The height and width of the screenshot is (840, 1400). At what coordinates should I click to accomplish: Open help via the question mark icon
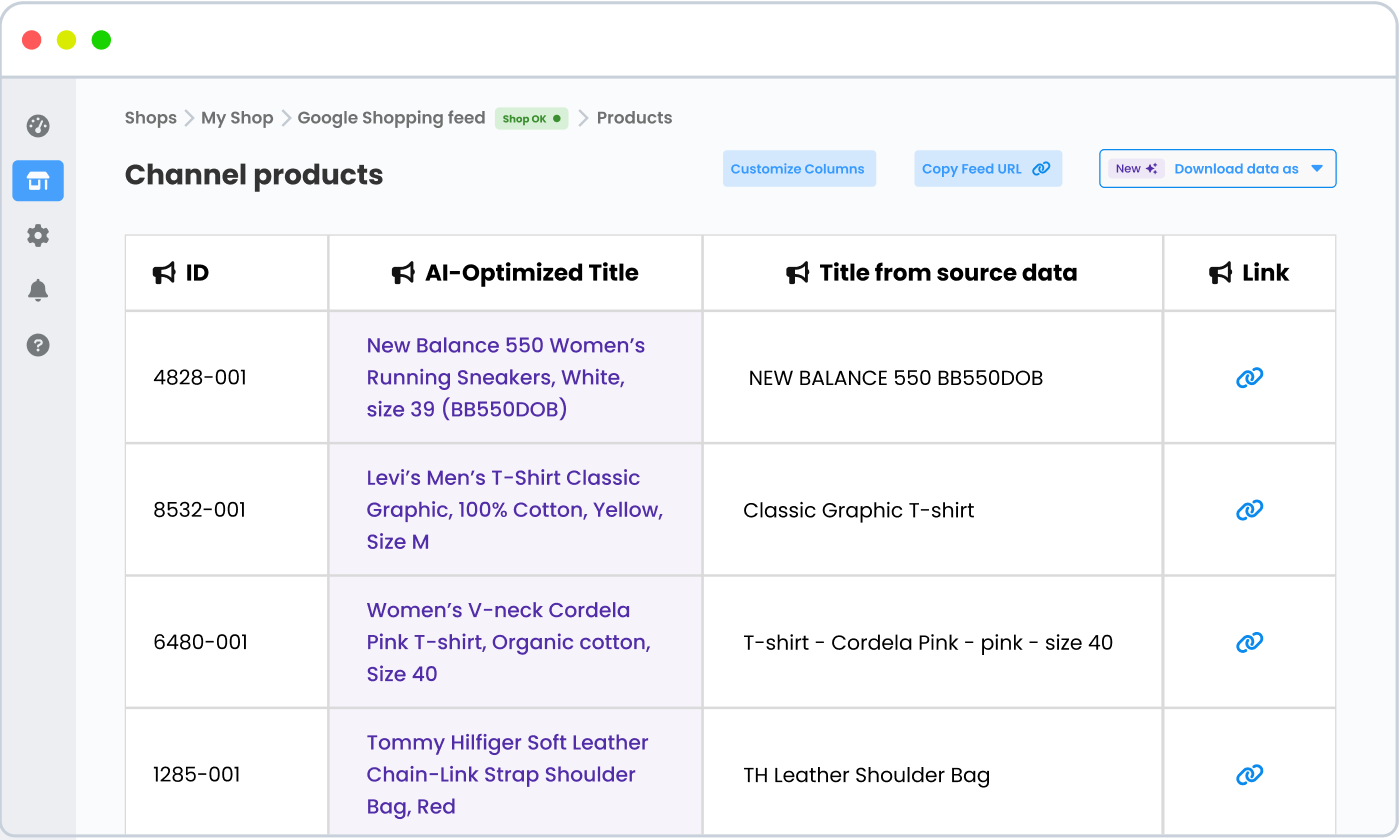tap(37, 345)
